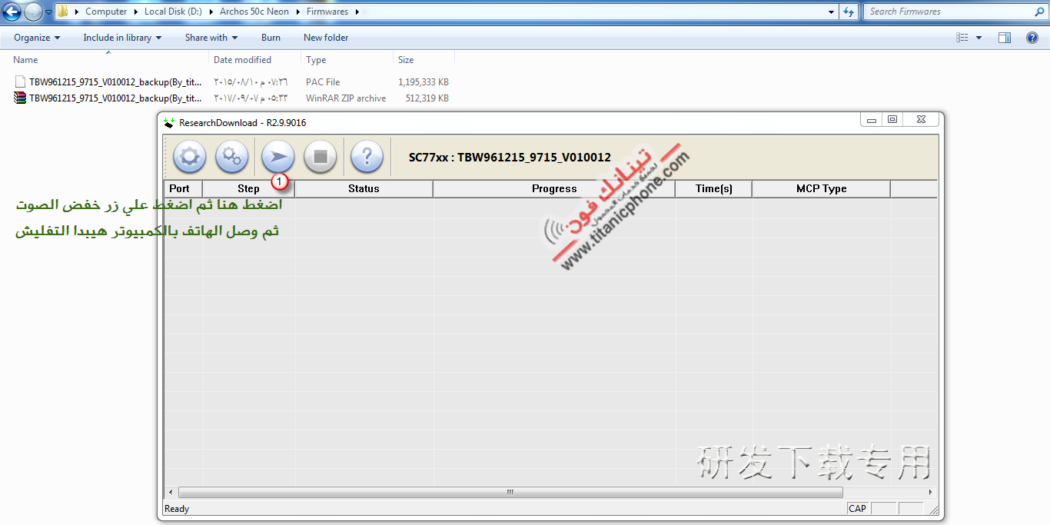Open the Organize dropdown menu
The height and width of the screenshot is (525, 1050).
37,38
